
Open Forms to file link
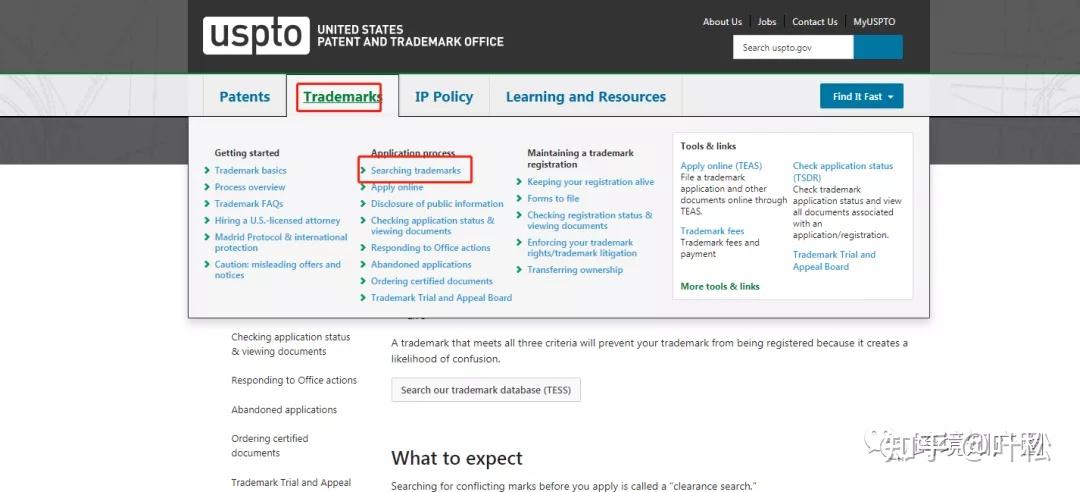coord(553,198)
